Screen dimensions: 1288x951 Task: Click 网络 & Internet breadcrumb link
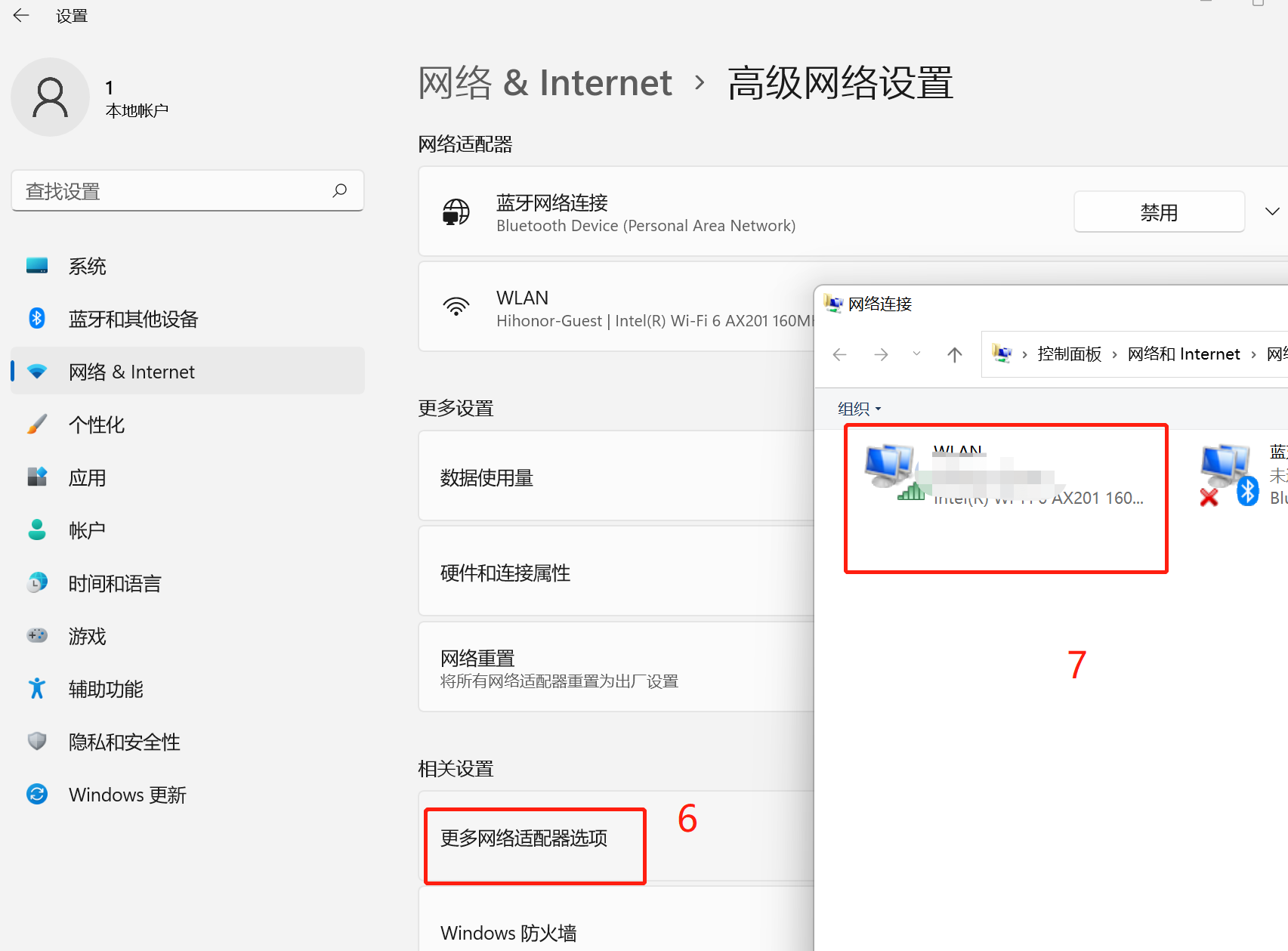545,82
